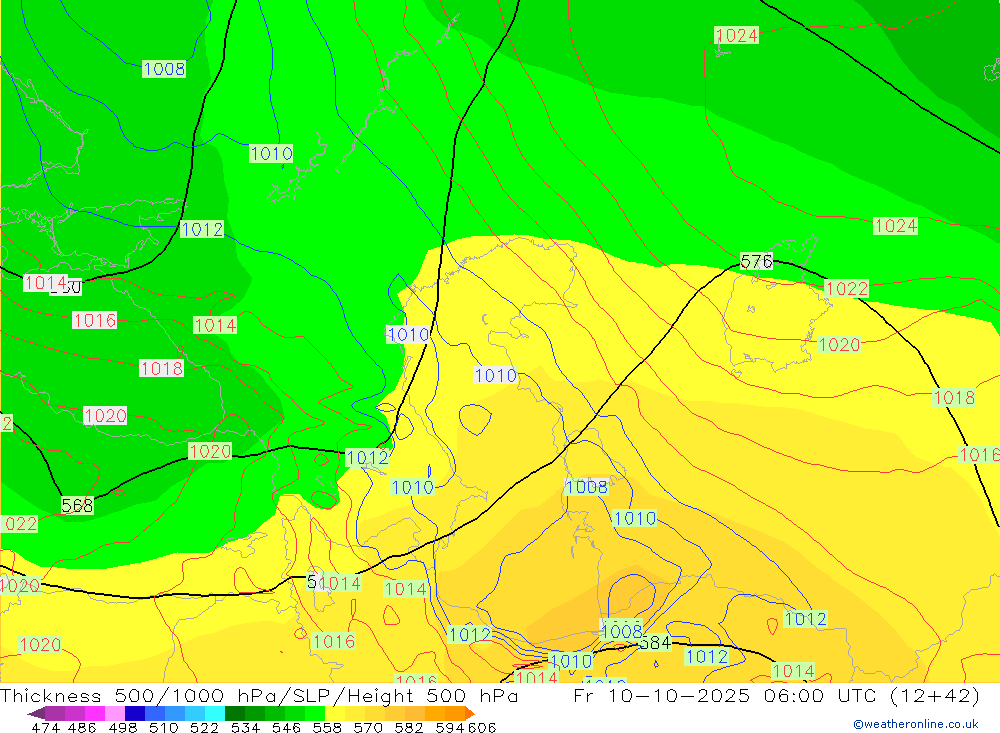Pick the light pink legend swatch above 498
The height and width of the screenshot is (733, 1000).
[x=115, y=713]
